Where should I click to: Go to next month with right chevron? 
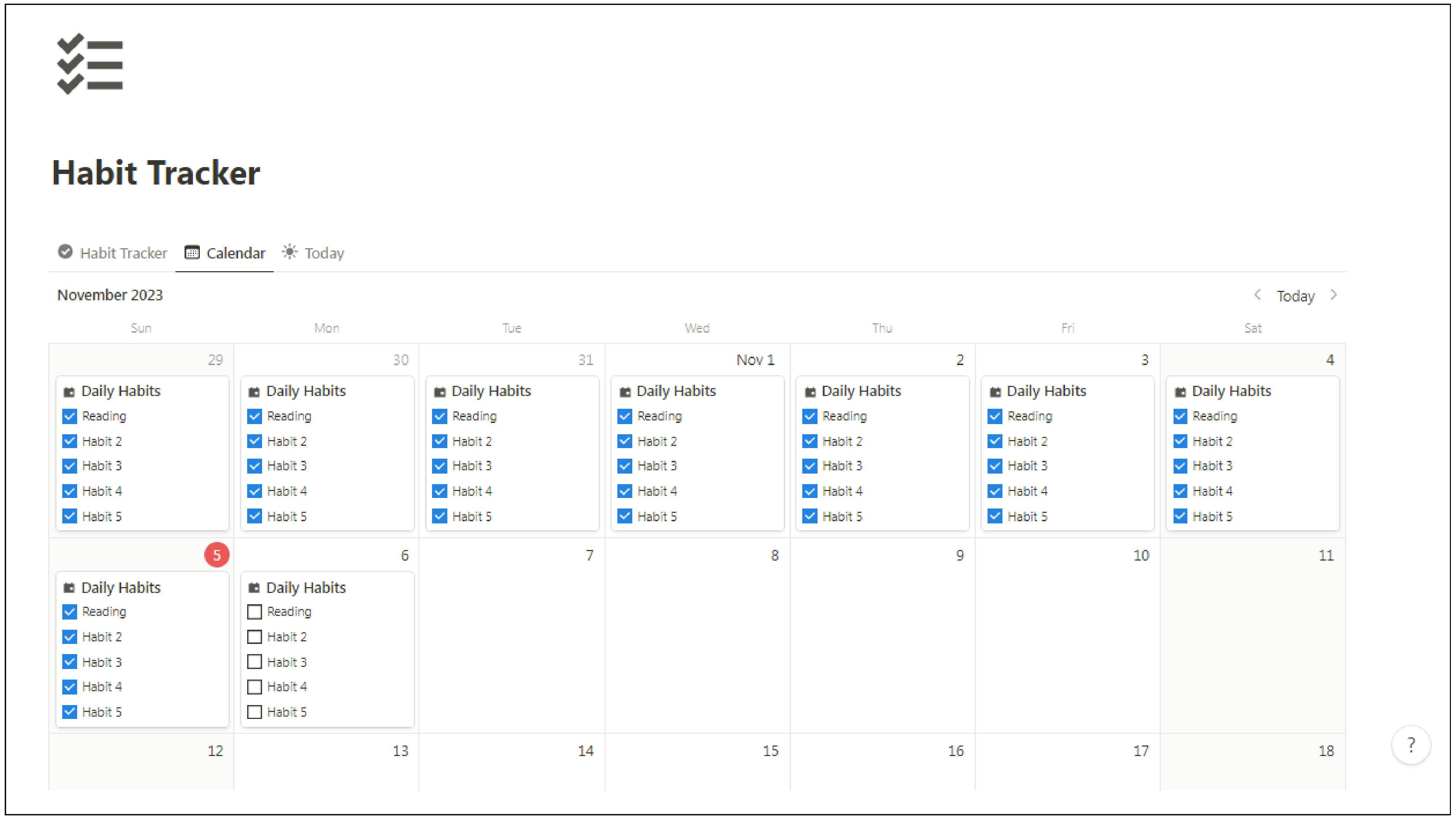[1333, 295]
